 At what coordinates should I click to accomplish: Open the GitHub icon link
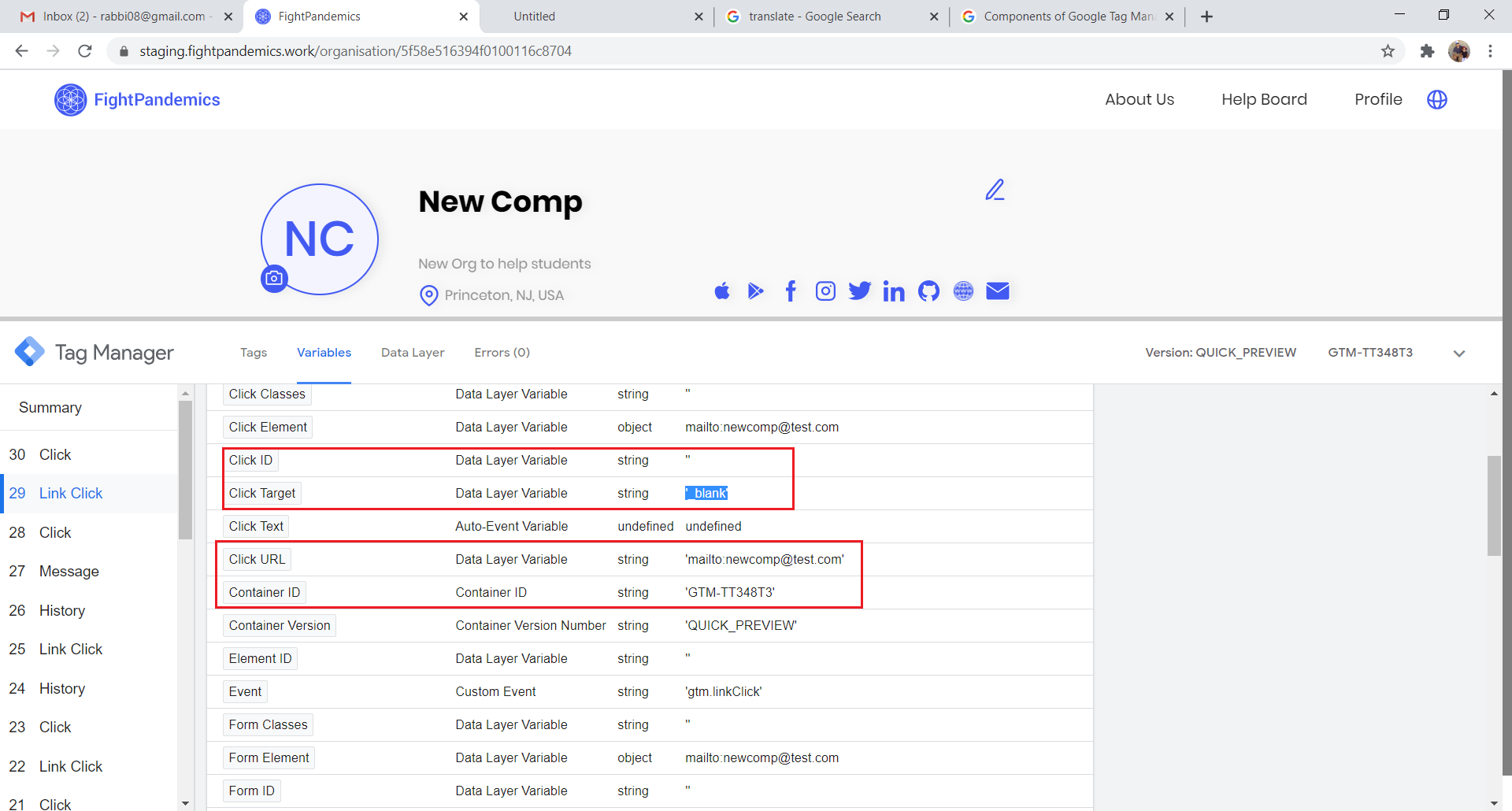pyautogui.click(x=929, y=291)
